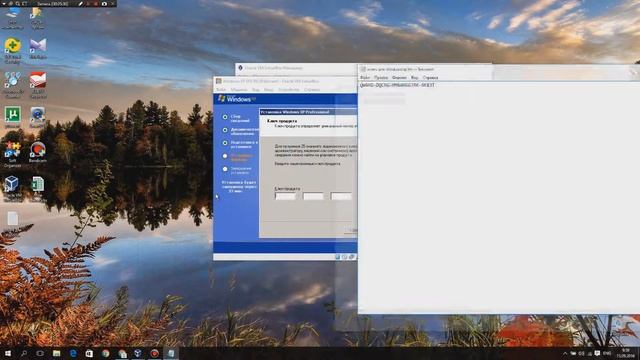Click first setup step indicator in XP installer
Viewport: 640px width, 360px height.
(225, 117)
